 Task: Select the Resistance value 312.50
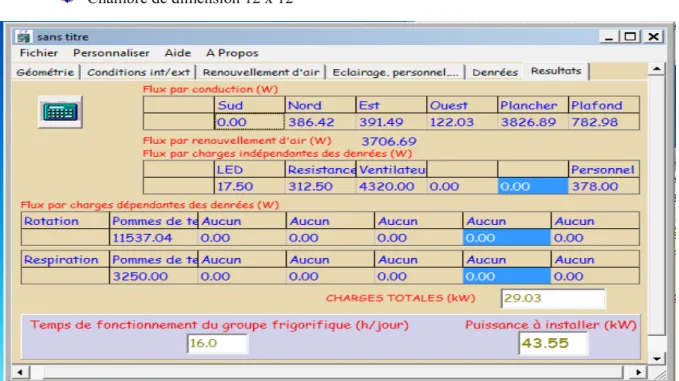(x=320, y=187)
